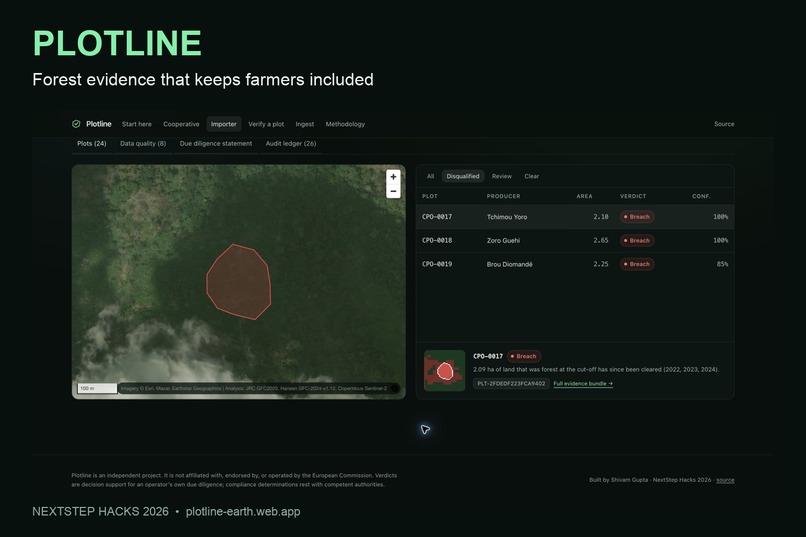
Task: Click producer name Tchimou Yoro
Action: coord(507,217)
